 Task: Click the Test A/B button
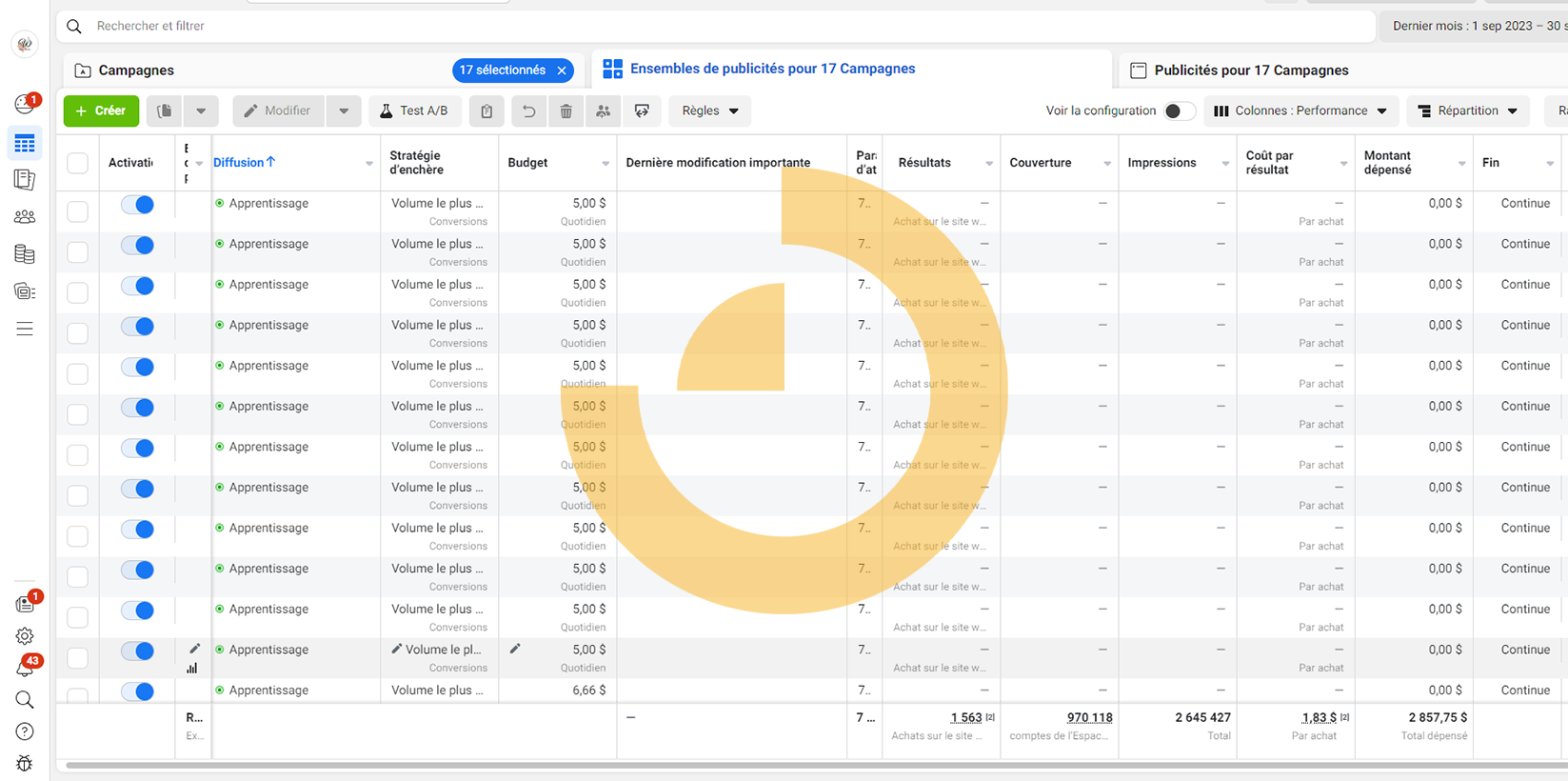click(414, 111)
